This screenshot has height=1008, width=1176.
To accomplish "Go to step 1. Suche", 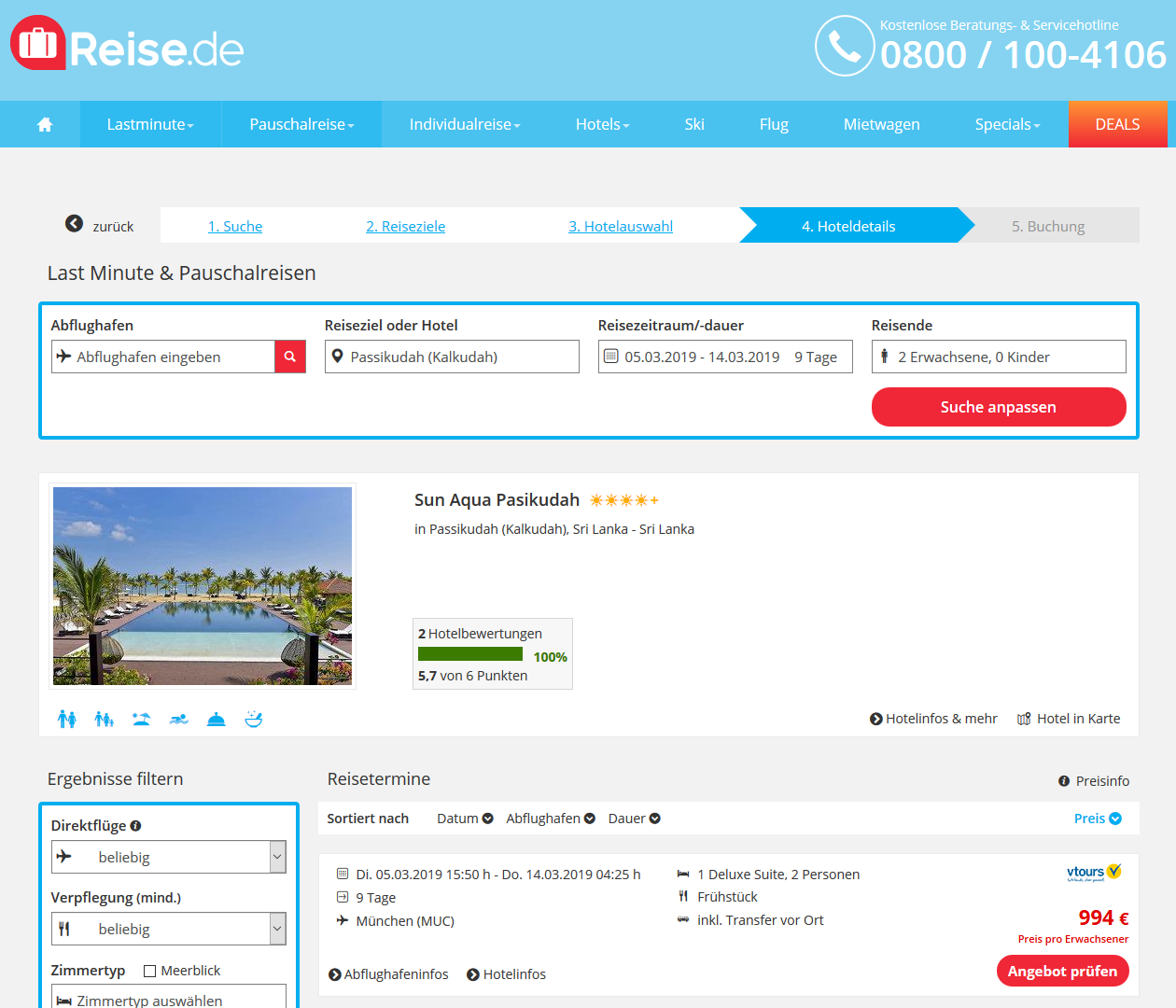I will coord(235,226).
